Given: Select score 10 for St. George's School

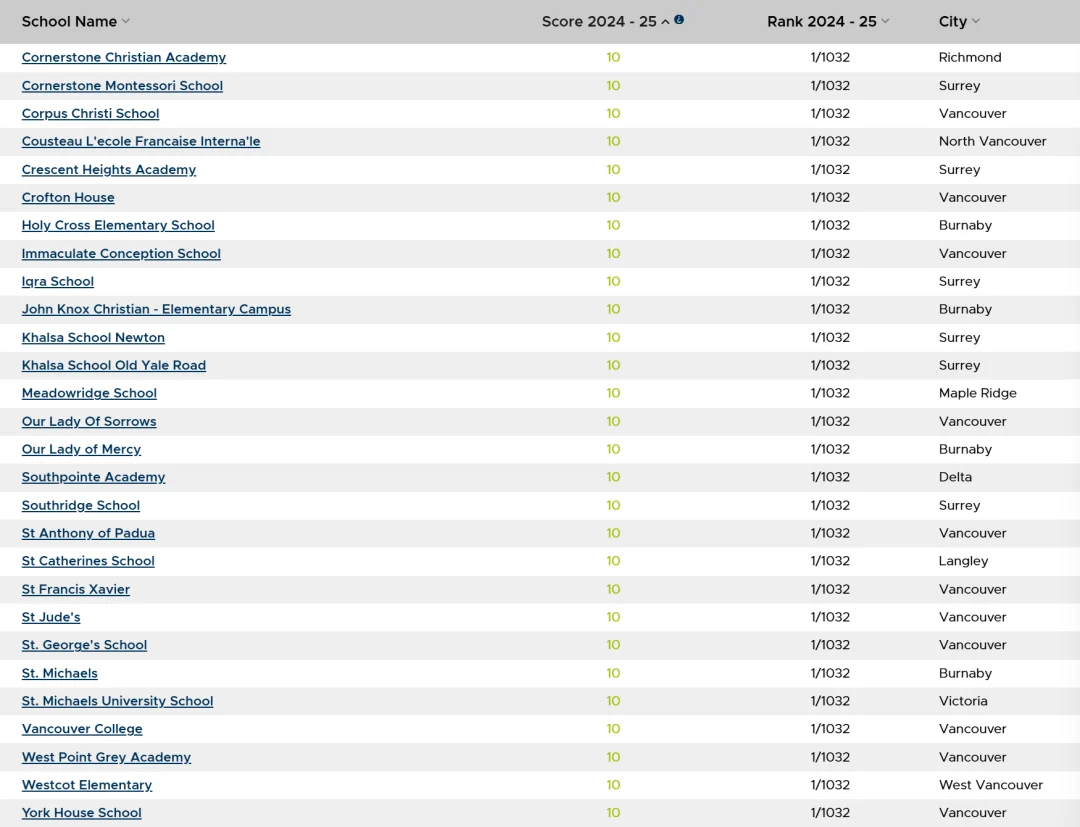Looking at the screenshot, I should click(x=613, y=645).
